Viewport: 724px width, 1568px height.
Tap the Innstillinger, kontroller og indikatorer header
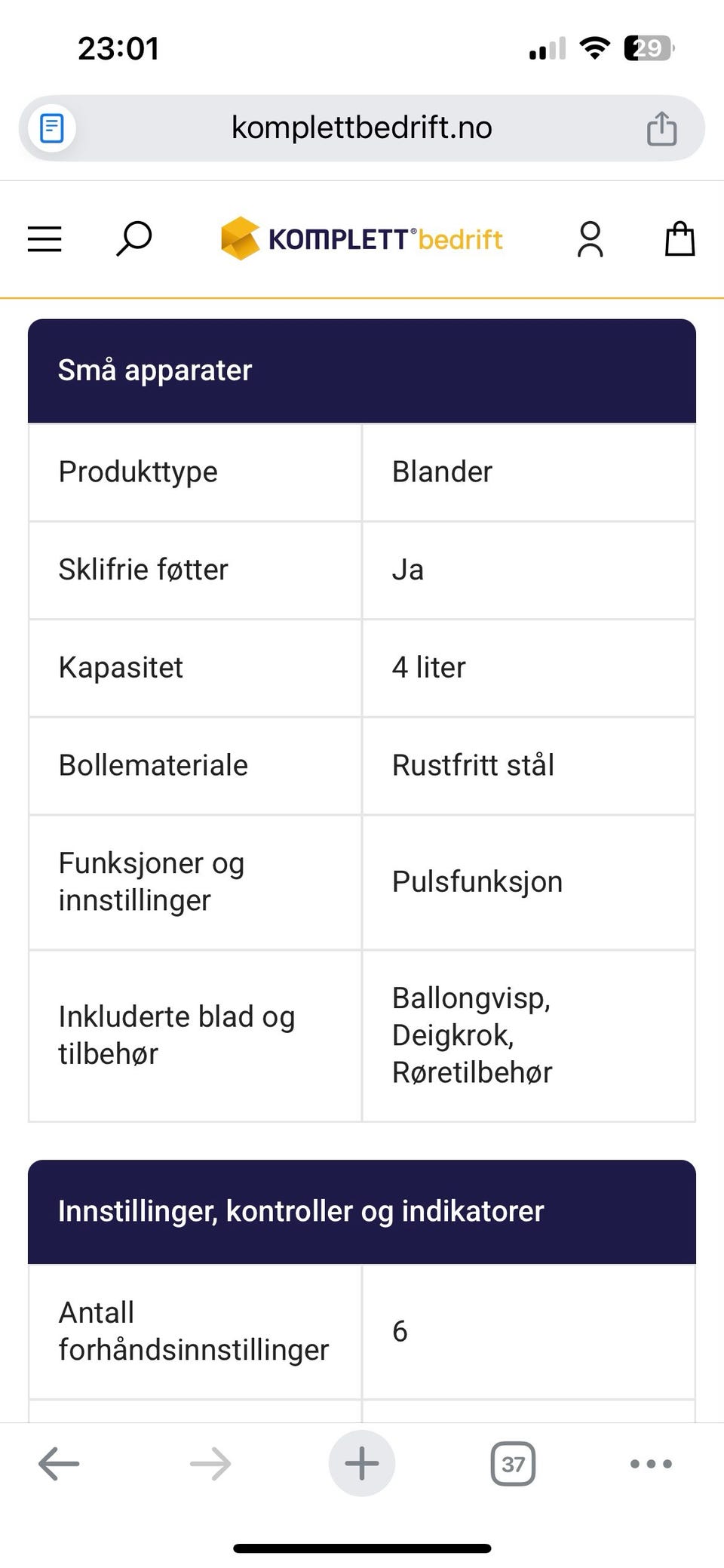click(x=301, y=1210)
